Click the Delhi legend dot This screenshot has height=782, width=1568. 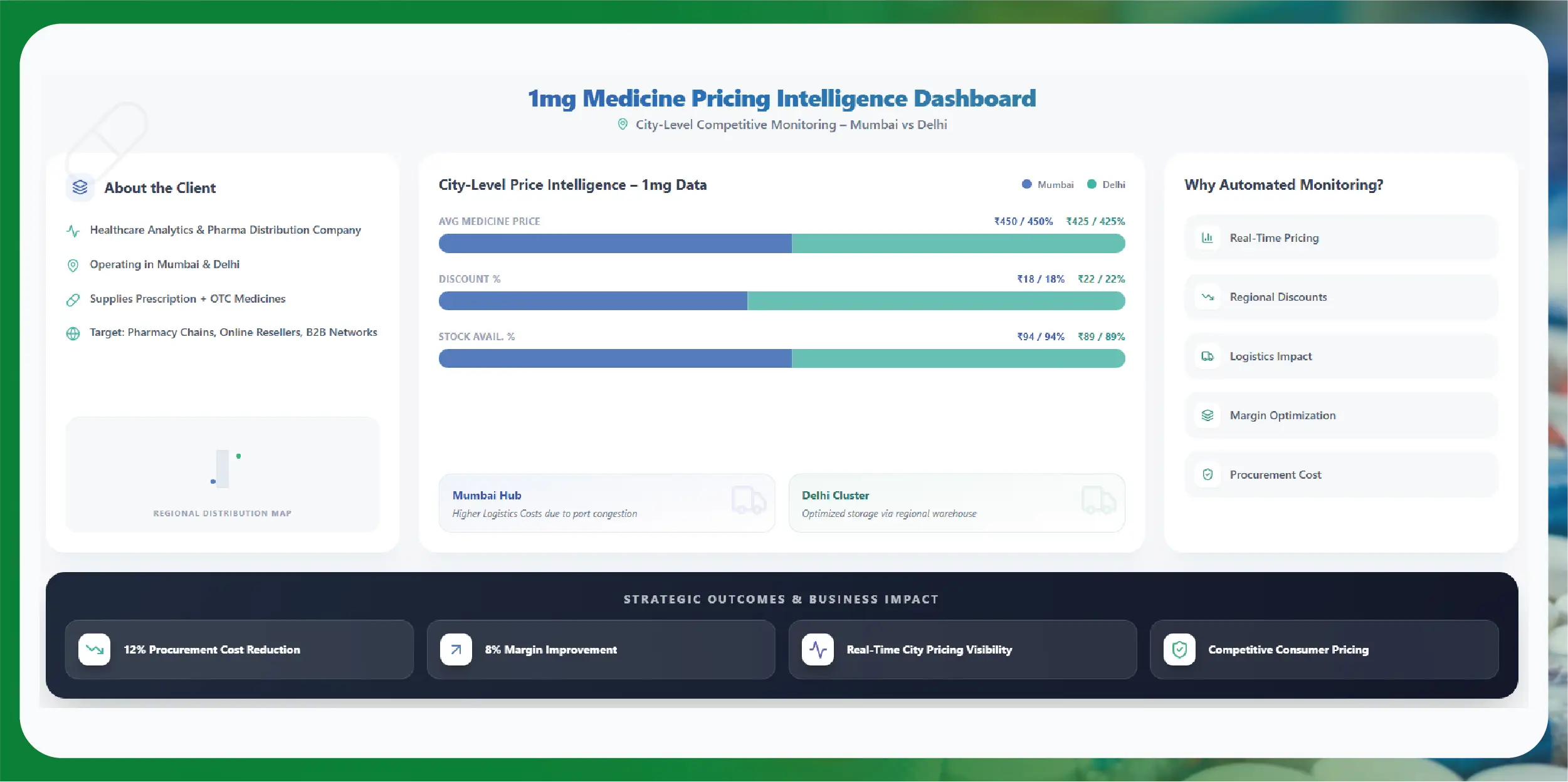[x=1092, y=184]
